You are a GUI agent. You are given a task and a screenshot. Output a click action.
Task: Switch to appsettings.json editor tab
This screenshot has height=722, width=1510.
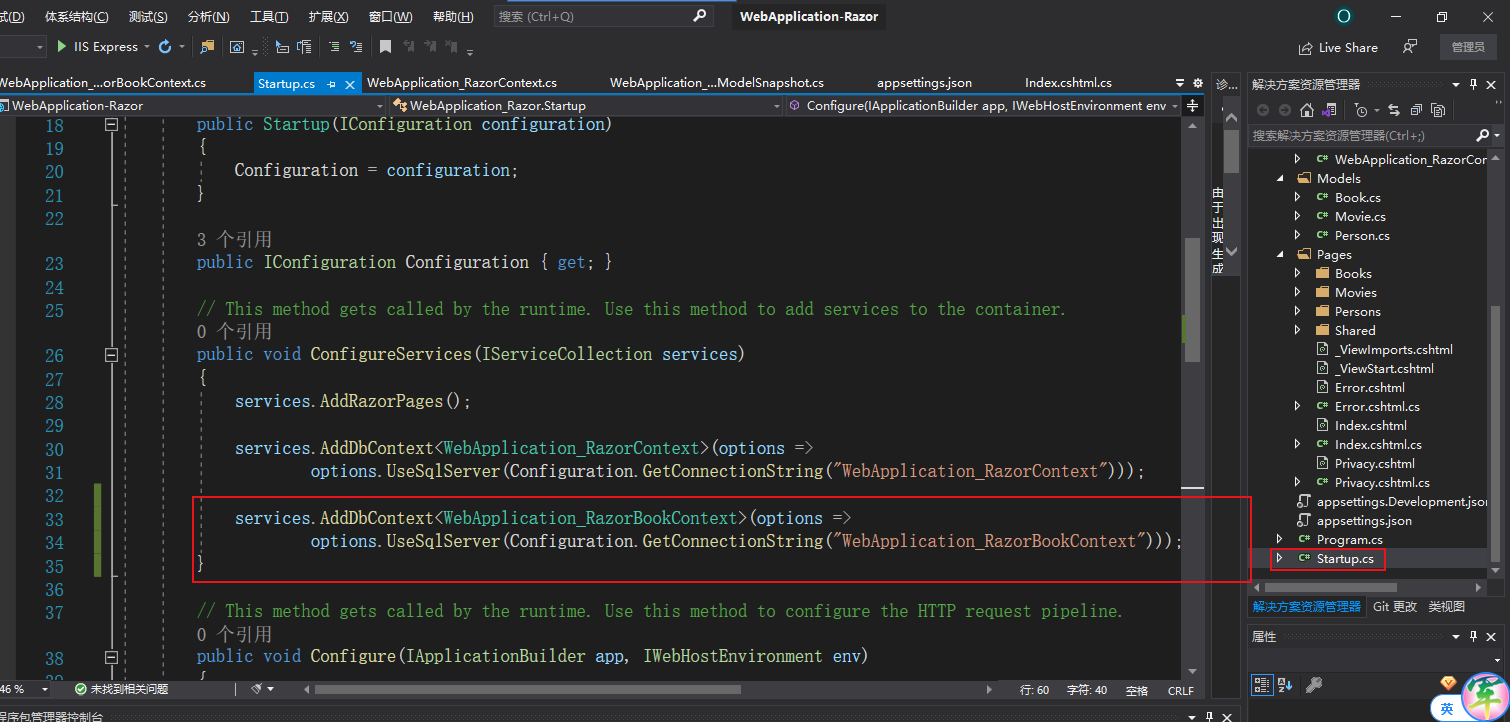pyautogui.click(x=924, y=83)
